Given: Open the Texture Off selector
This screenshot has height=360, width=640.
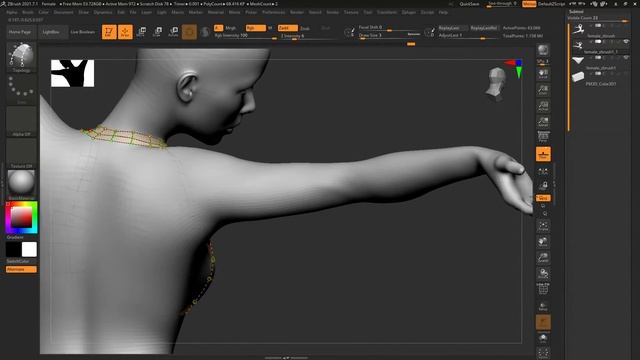Looking at the screenshot, I should coord(21,153).
